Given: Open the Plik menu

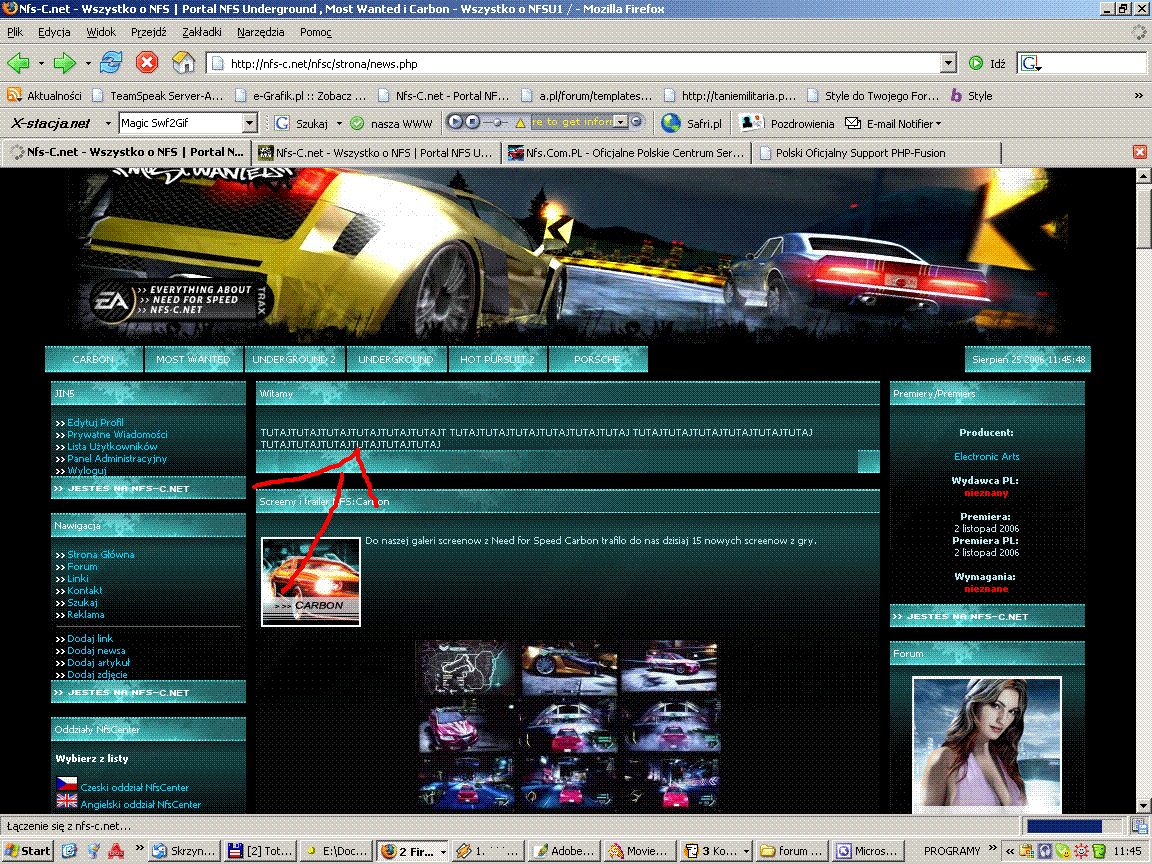Looking at the screenshot, I should (15, 32).
